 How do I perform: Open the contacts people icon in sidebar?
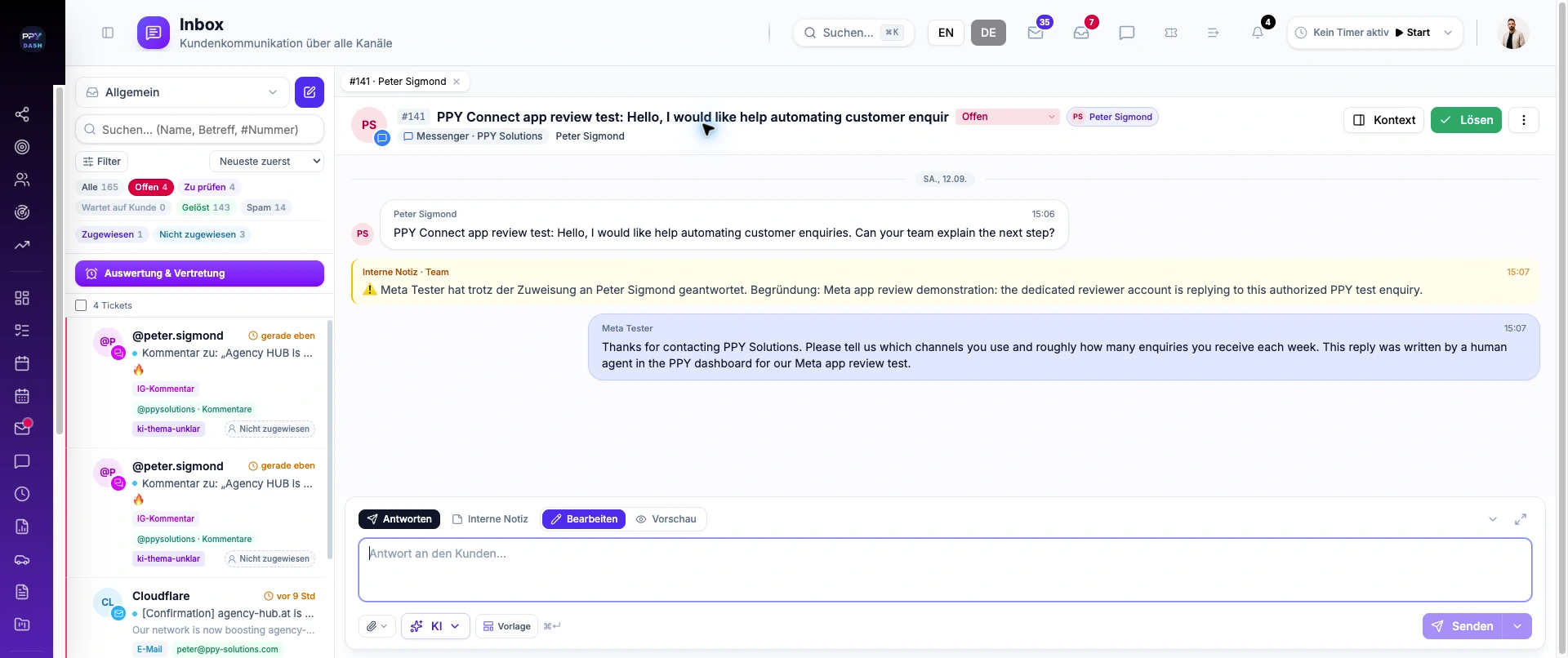pyautogui.click(x=22, y=180)
